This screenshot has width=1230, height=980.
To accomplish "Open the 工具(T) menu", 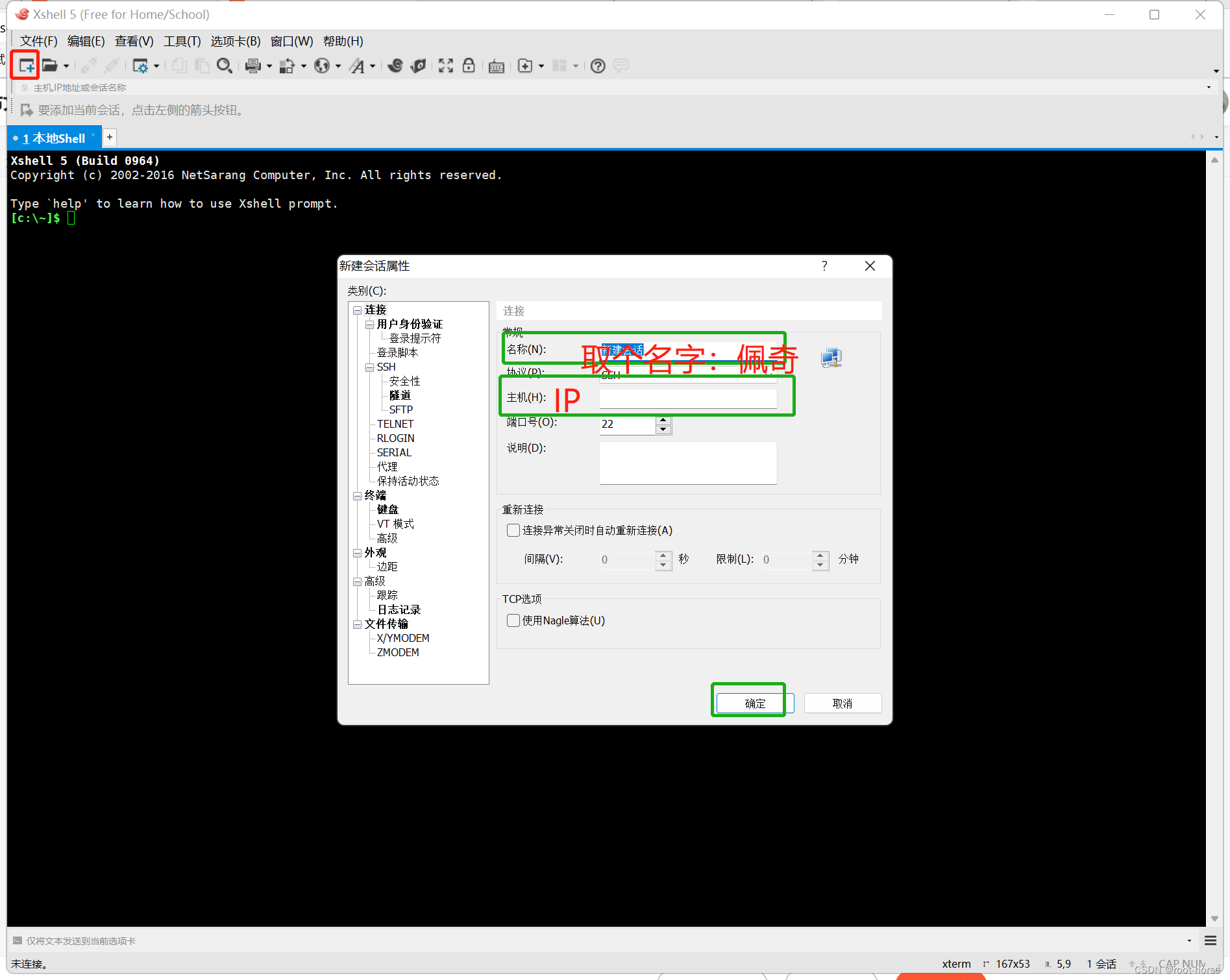I will [x=182, y=41].
